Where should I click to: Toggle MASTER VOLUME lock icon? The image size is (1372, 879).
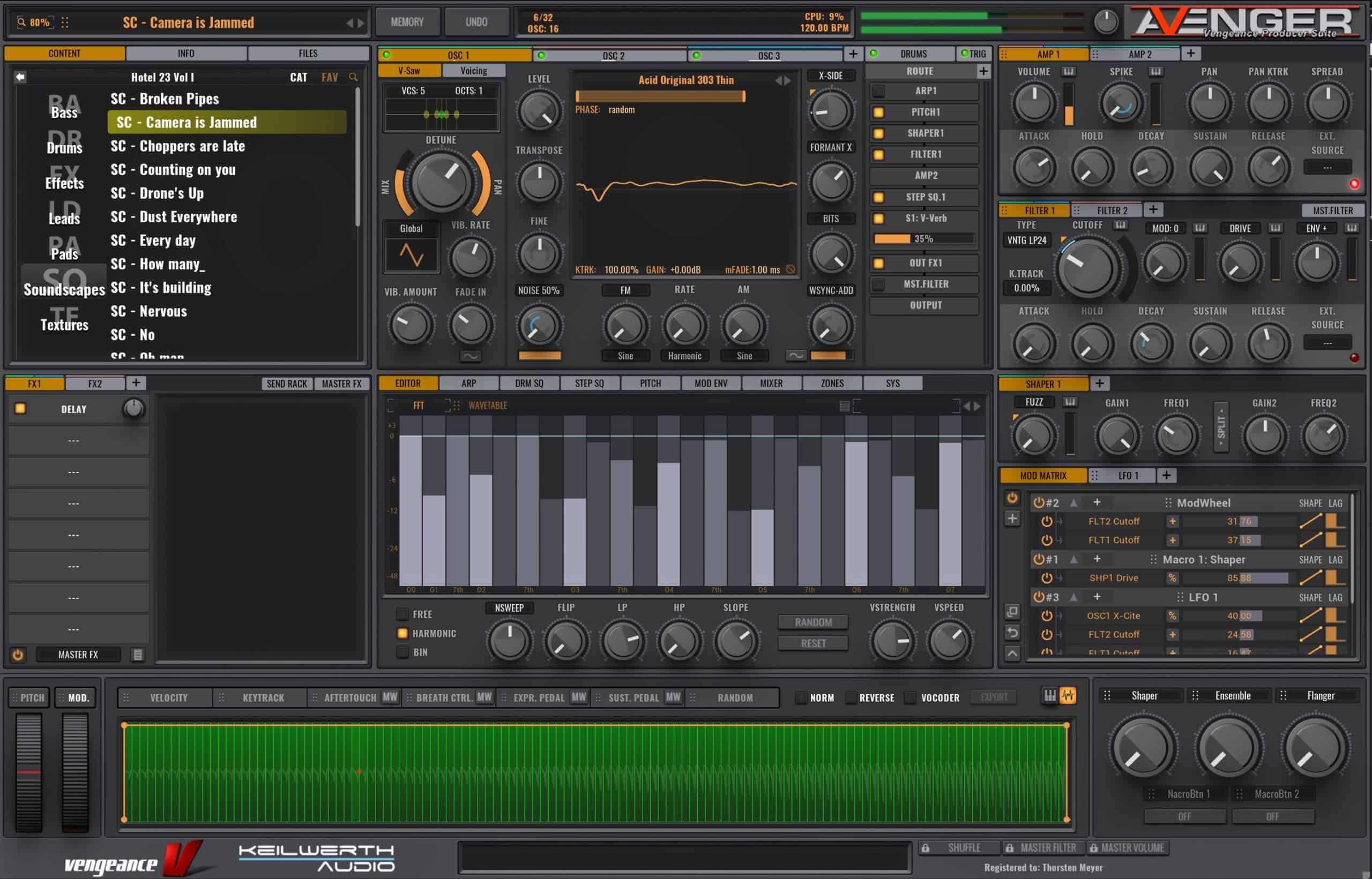coord(1093,848)
